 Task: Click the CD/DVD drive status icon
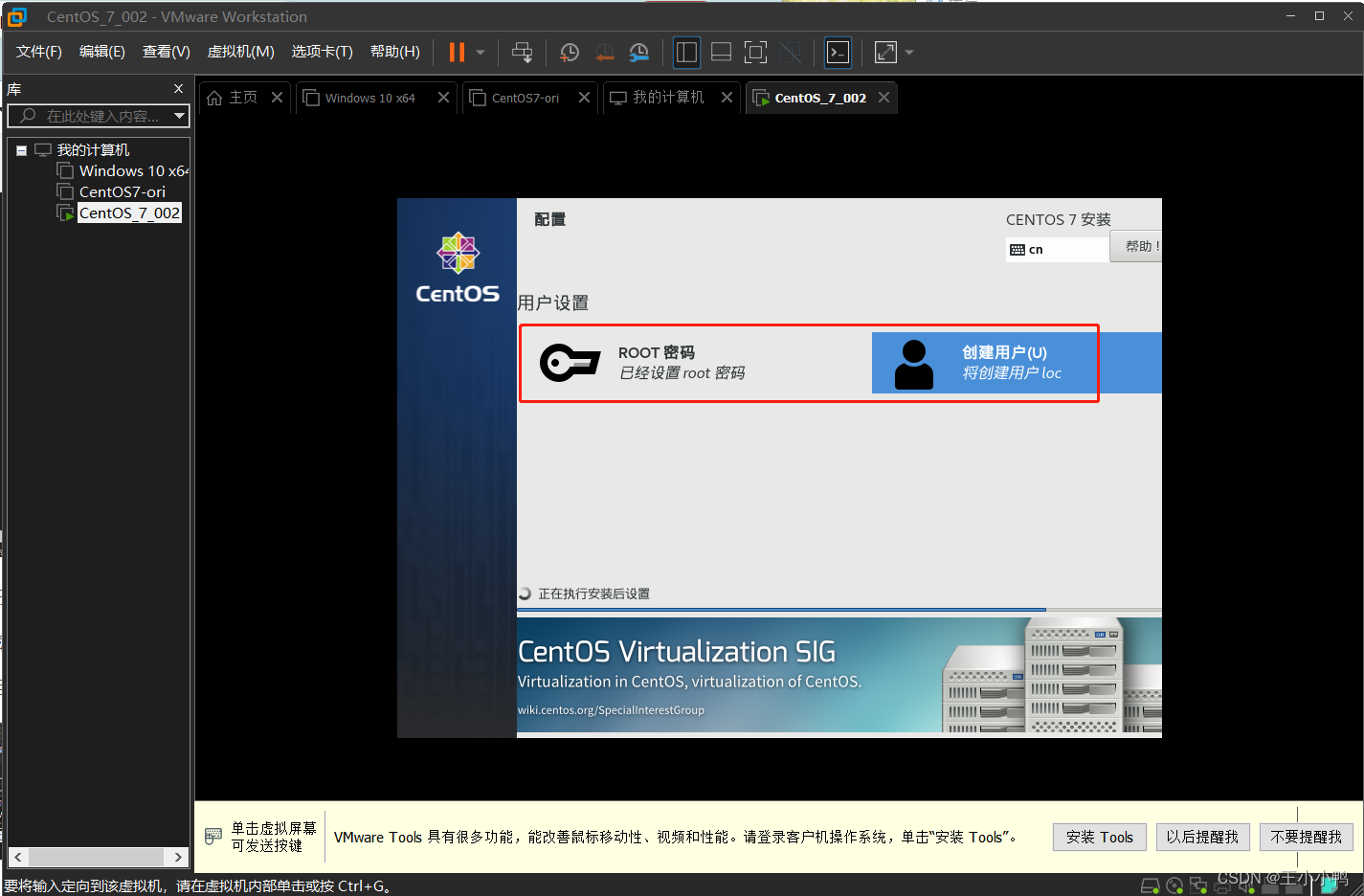click(1174, 885)
